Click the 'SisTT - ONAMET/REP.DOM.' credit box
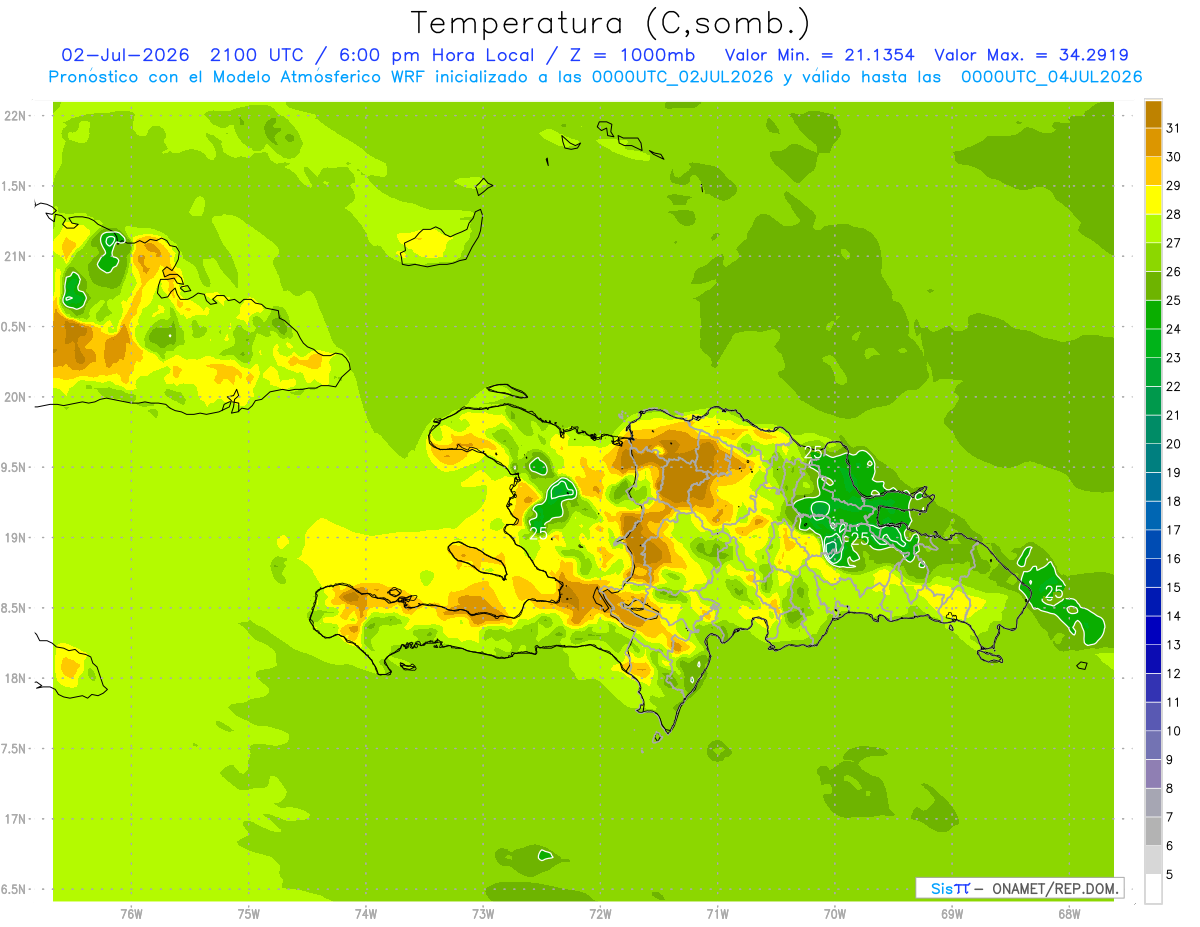 (x=1019, y=888)
